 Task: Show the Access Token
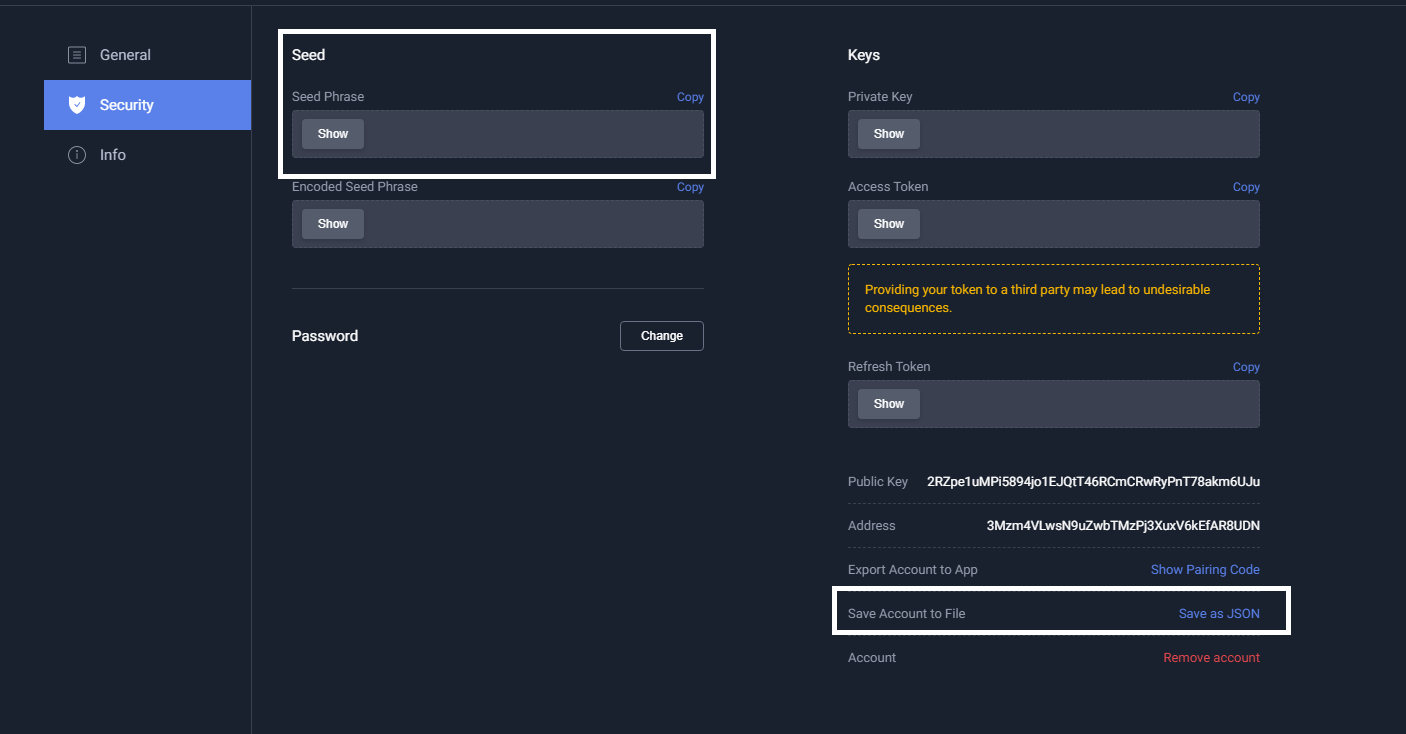pyautogui.click(x=889, y=224)
